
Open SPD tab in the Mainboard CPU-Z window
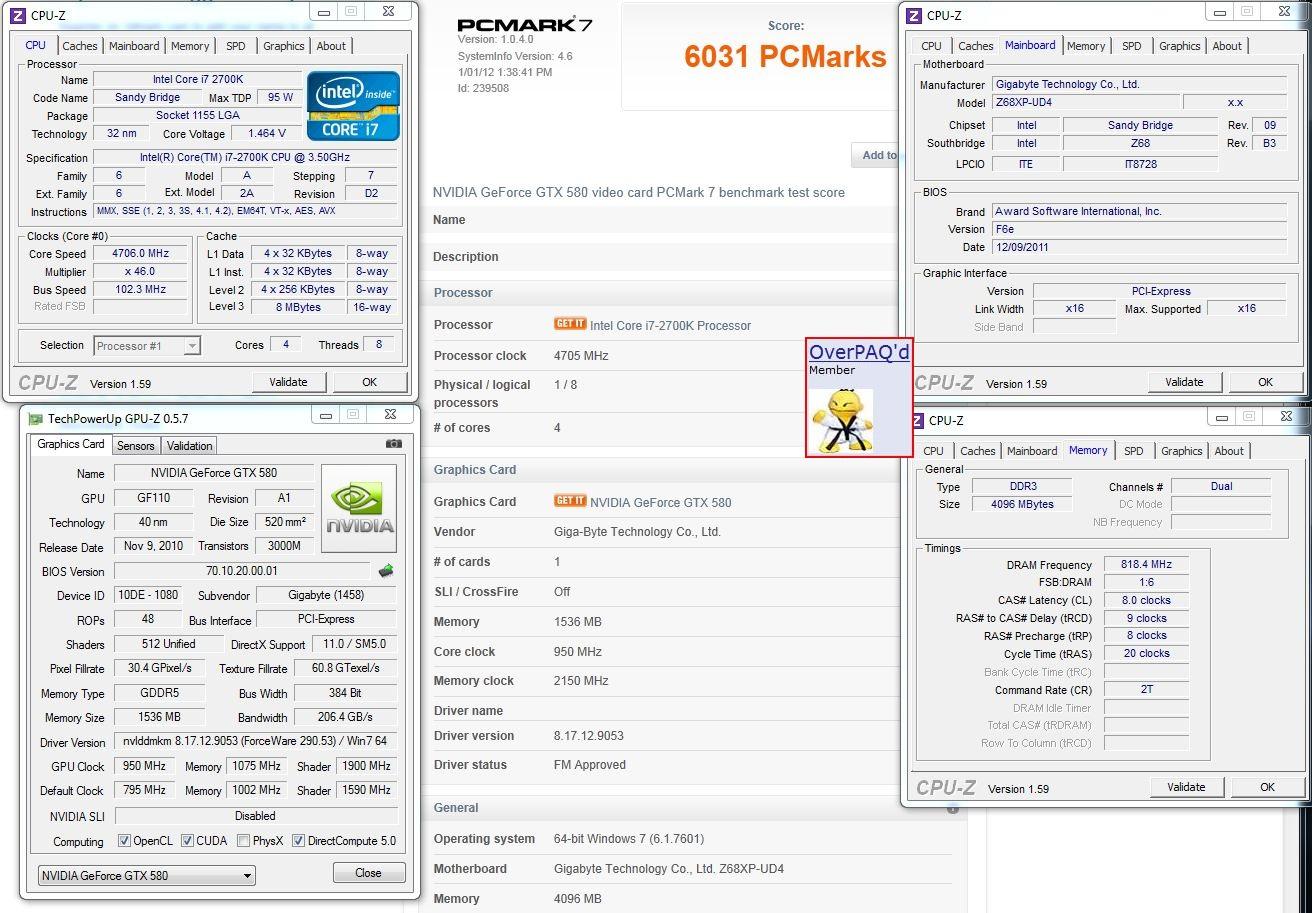(x=1131, y=46)
